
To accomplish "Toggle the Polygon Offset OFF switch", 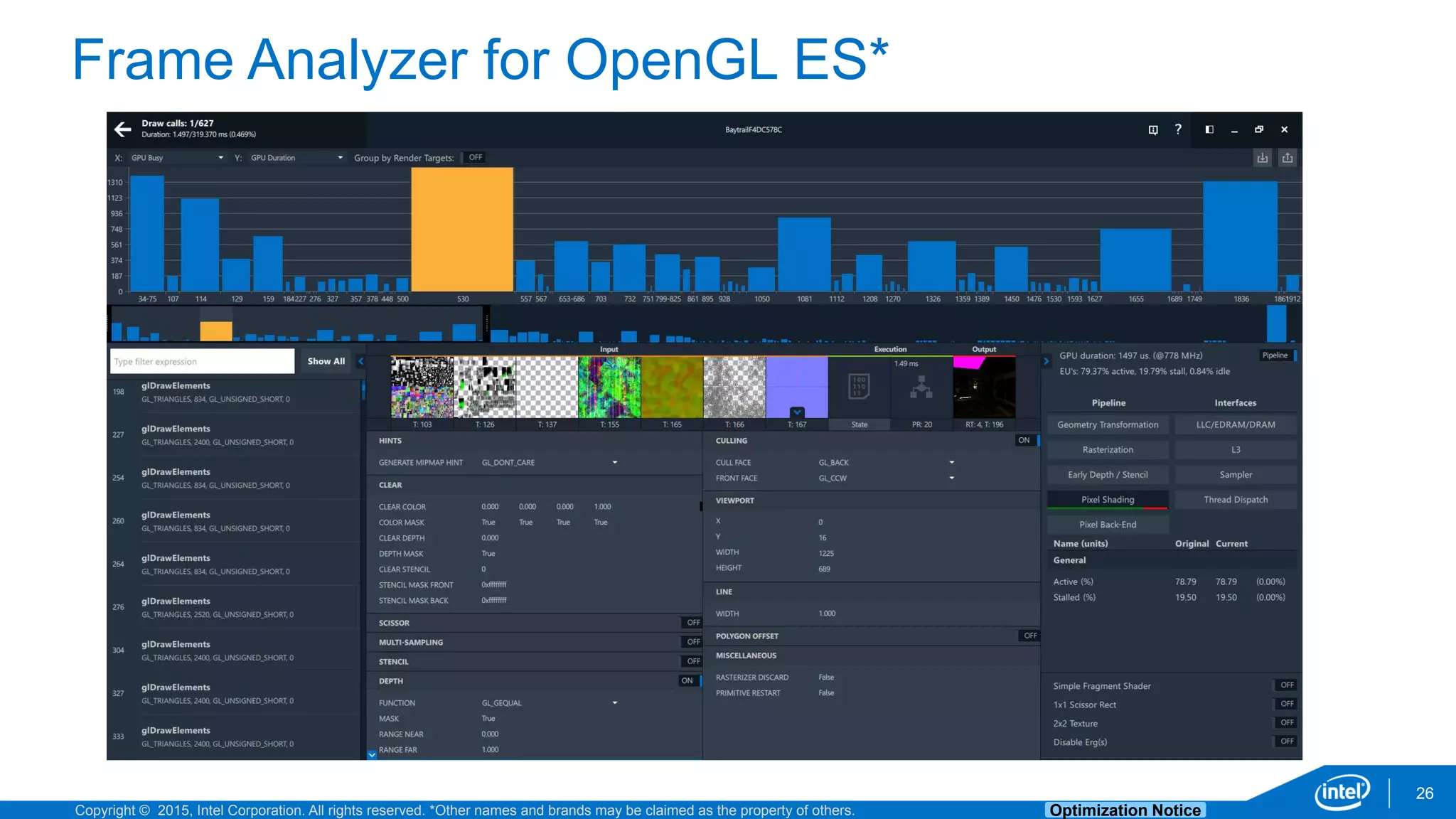I will pyautogui.click(x=1029, y=636).
